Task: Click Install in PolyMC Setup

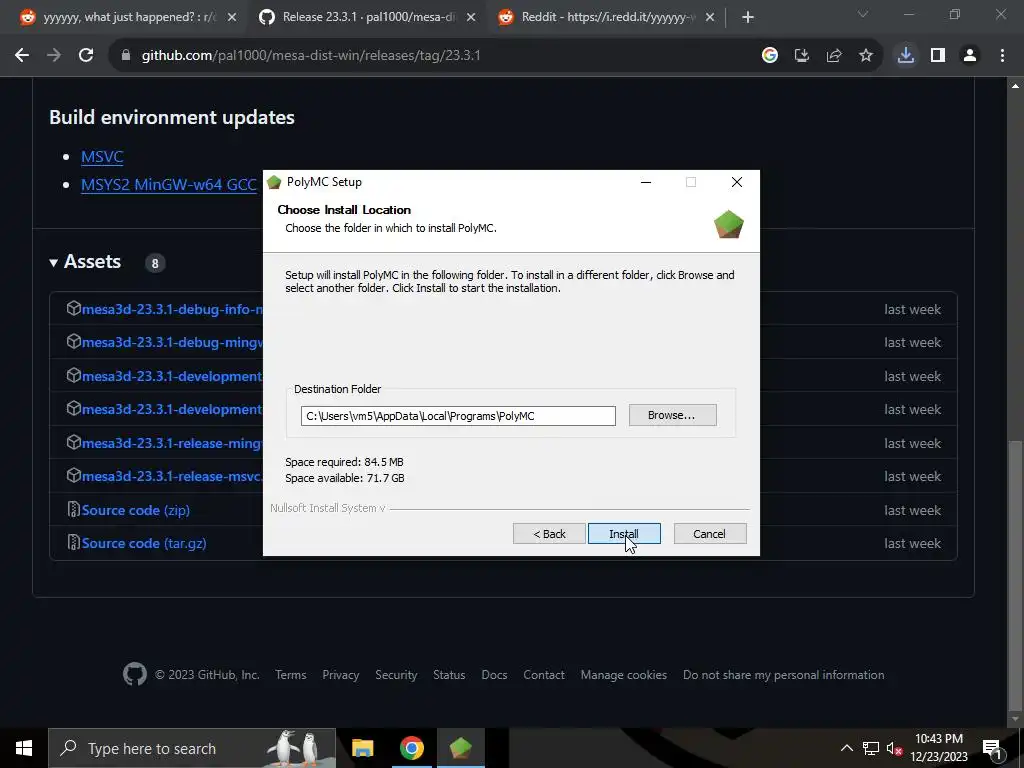Action: point(624,534)
